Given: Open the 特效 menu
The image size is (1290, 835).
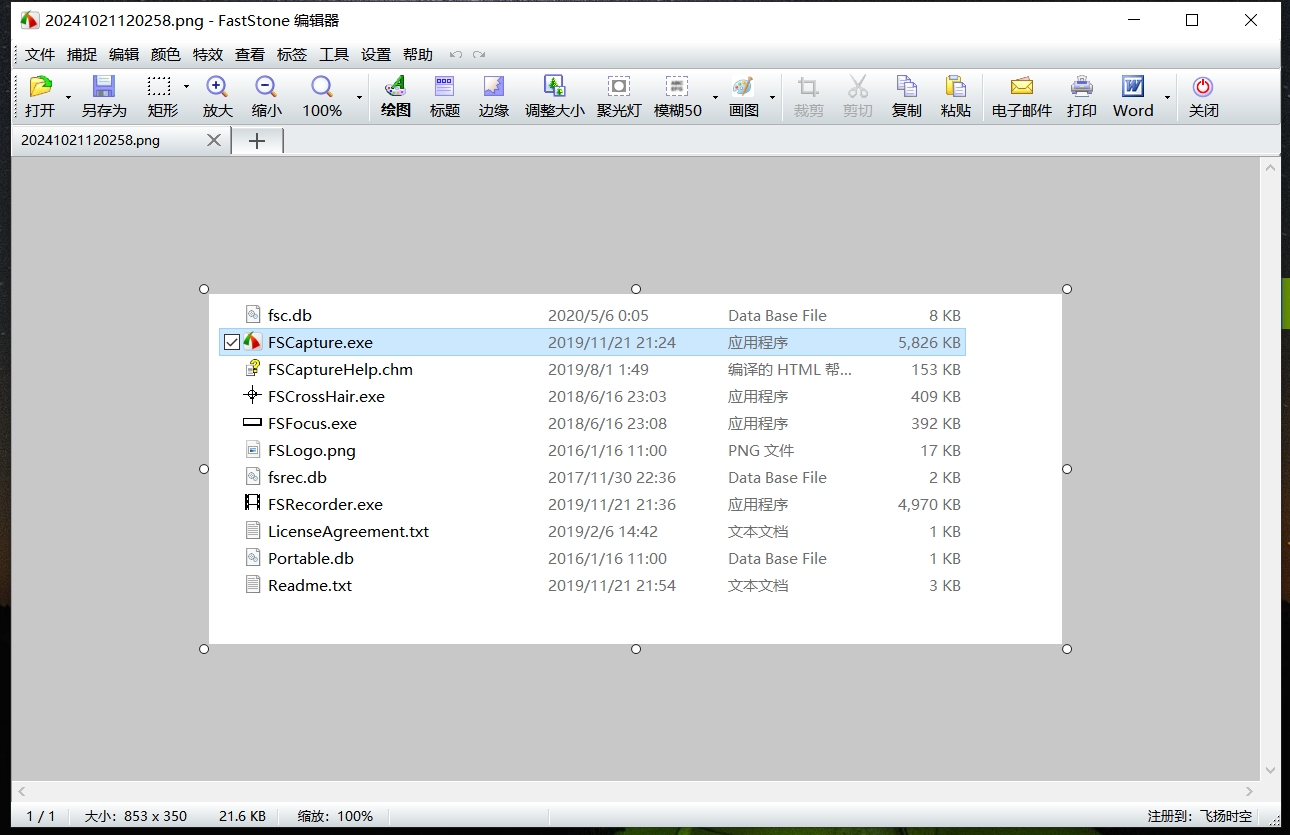Looking at the screenshot, I should click(208, 55).
